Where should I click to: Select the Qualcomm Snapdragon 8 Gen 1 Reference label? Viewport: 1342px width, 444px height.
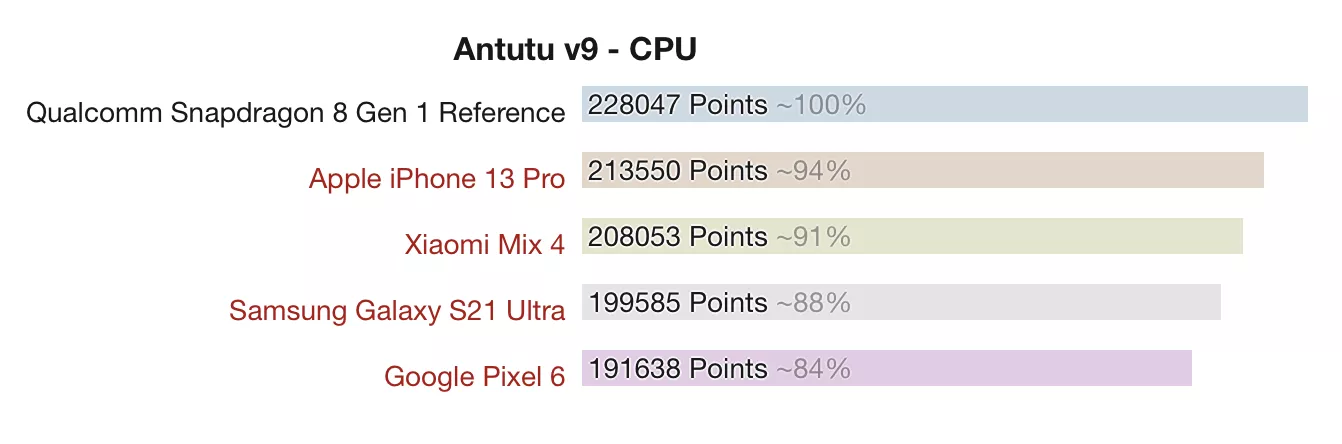coord(296,112)
